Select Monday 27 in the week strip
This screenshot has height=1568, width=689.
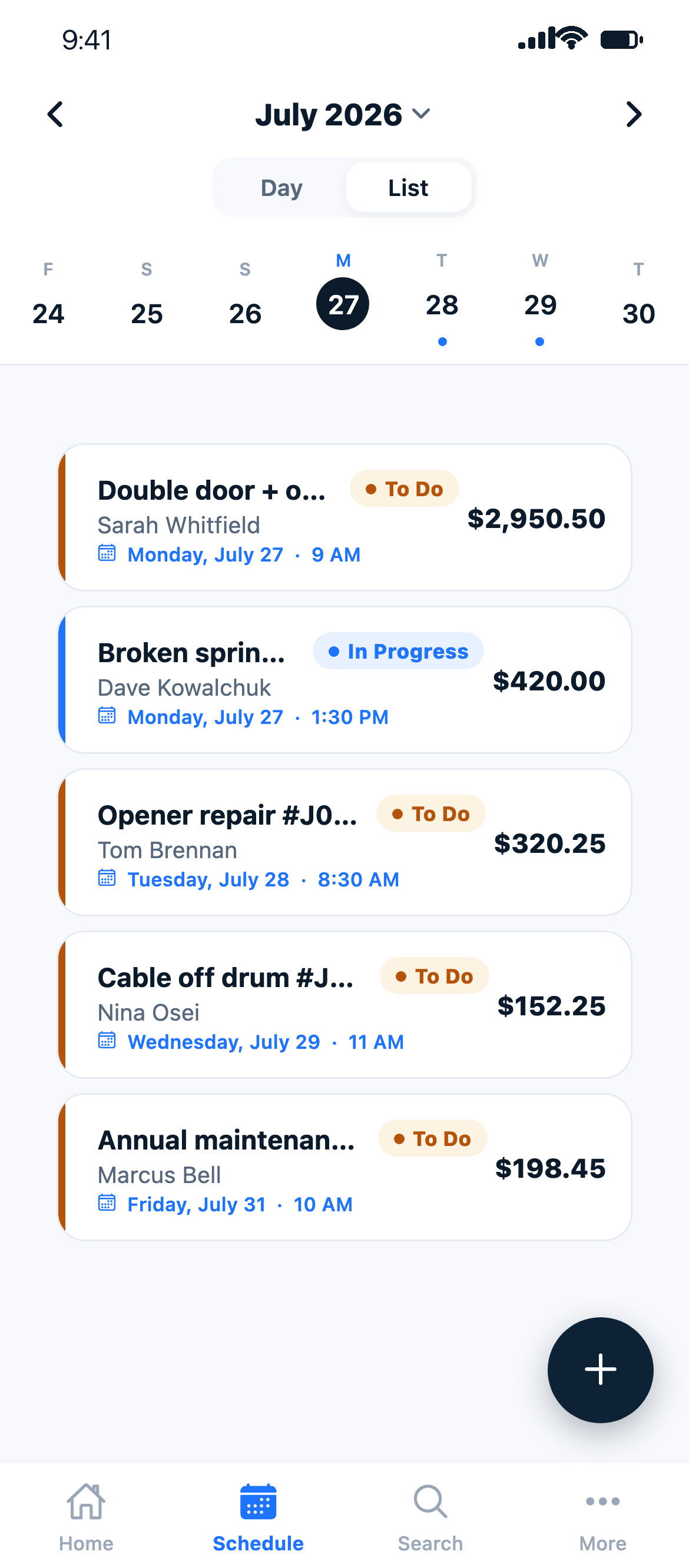coord(342,303)
